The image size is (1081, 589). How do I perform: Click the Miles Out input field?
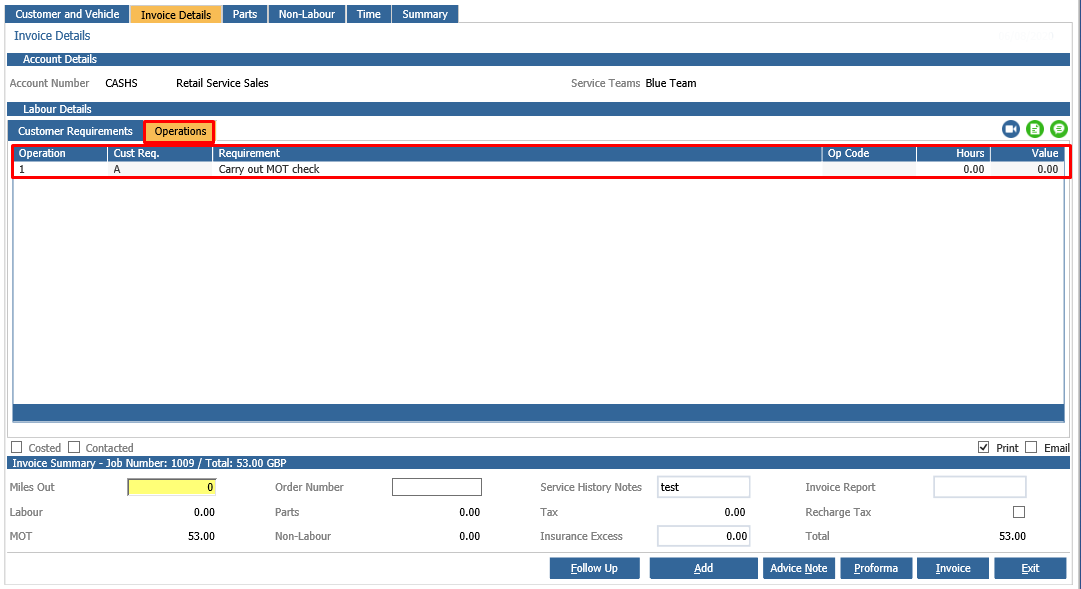pos(172,487)
